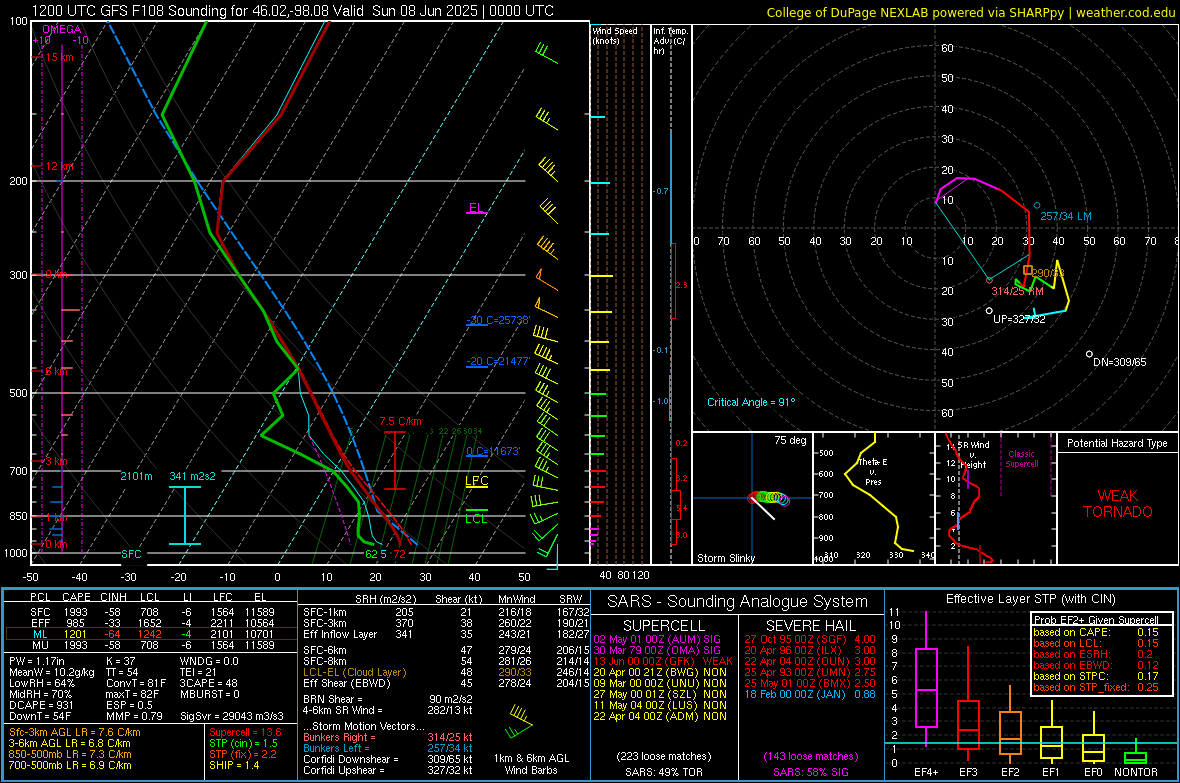Click the yellow LFC level marker
This screenshot has height=783, width=1180.
tap(476, 482)
